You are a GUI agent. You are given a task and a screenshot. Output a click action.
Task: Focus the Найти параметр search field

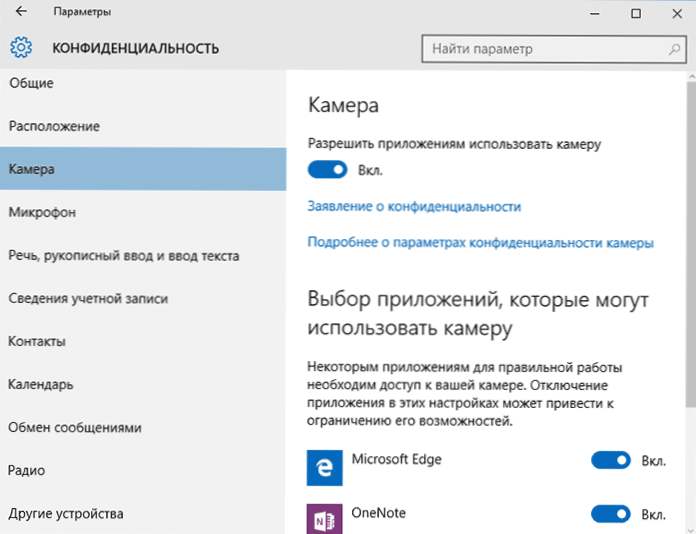click(x=554, y=49)
